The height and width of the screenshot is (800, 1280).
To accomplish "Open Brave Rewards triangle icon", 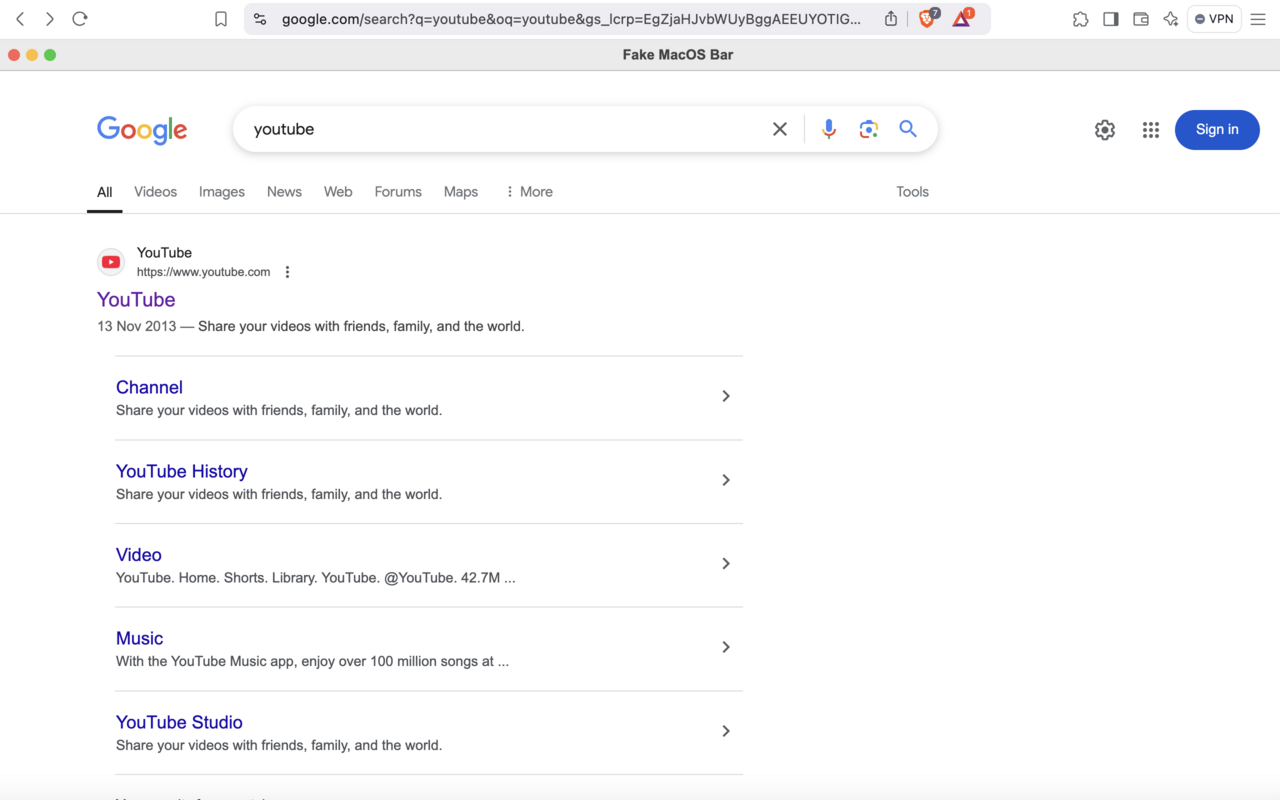I will (962, 18).
